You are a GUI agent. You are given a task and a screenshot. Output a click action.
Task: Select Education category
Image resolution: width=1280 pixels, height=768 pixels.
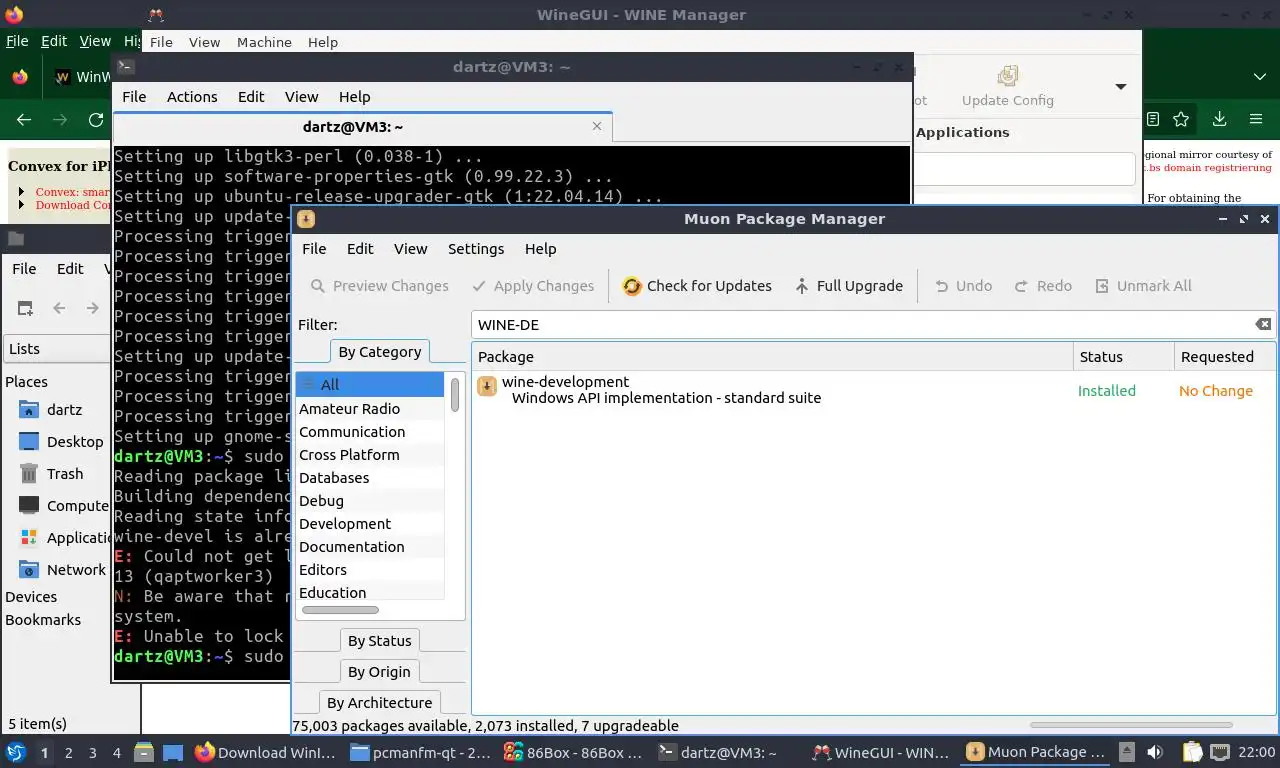pos(370,593)
